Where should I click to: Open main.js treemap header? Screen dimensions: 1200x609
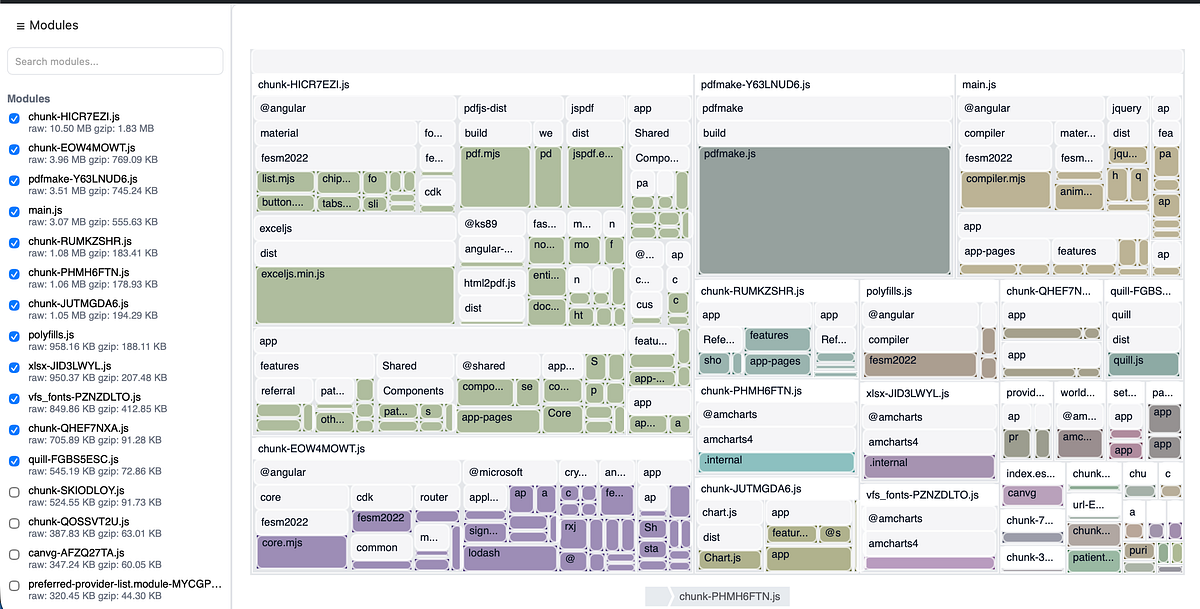click(x=1069, y=85)
